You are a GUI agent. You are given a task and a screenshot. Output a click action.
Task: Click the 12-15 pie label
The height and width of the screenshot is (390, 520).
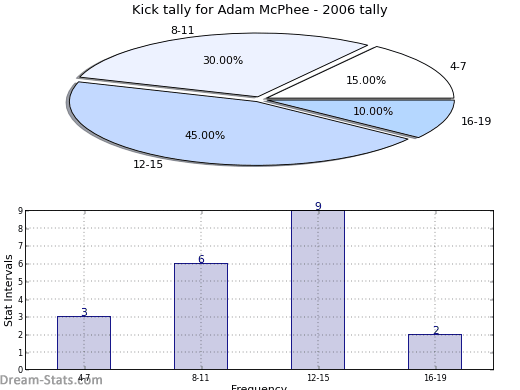pos(148,164)
